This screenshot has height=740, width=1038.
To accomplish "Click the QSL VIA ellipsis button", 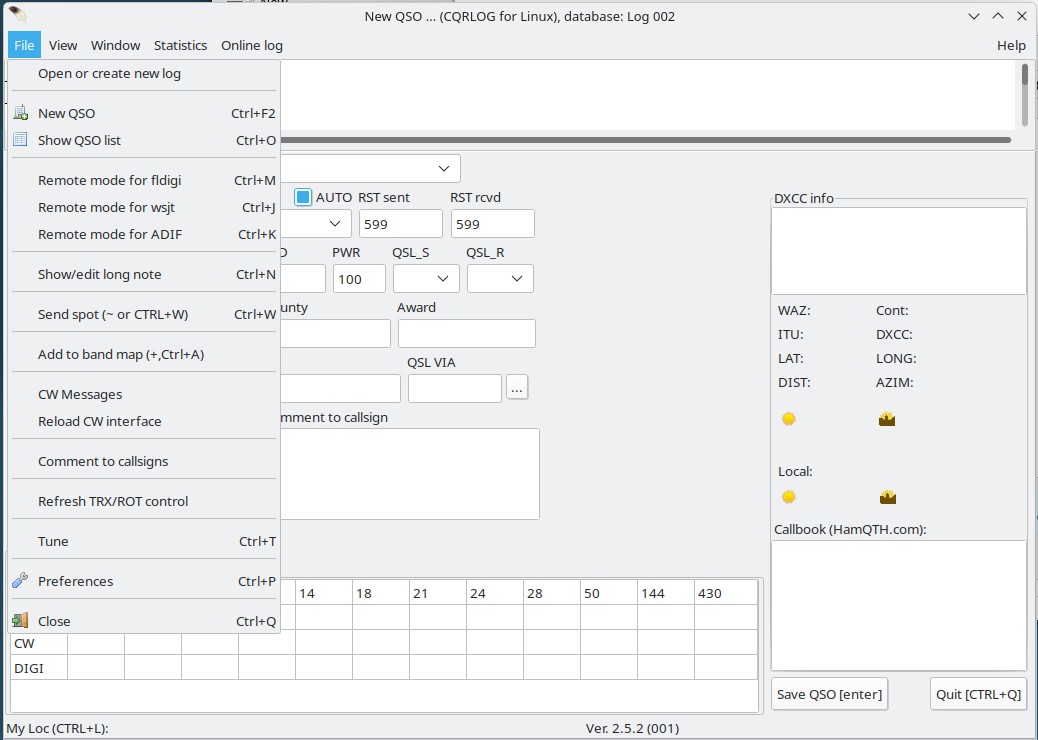I will click(517, 389).
